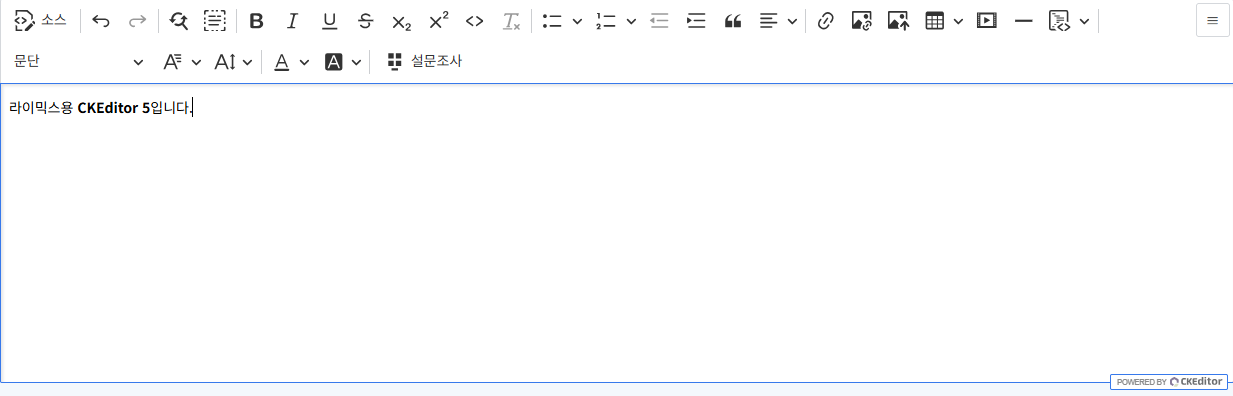Image resolution: width=1233 pixels, height=396 pixels.
Task: Toggle bold formatting
Action: [x=257, y=20]
